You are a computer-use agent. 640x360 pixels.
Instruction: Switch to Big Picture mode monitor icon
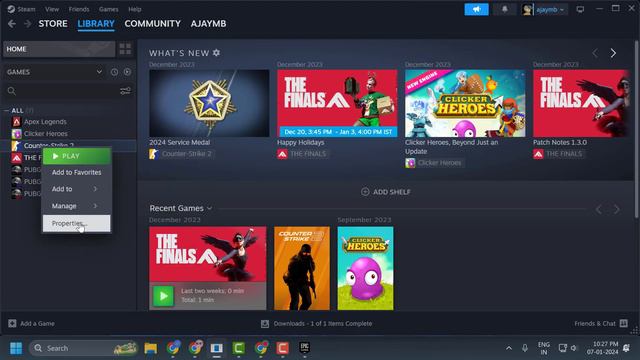580,9
